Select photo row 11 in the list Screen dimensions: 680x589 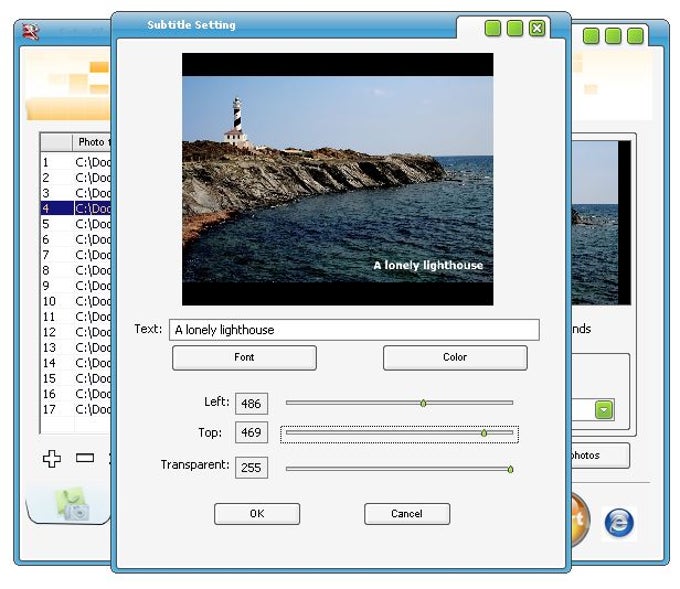[x=76, y=317]
